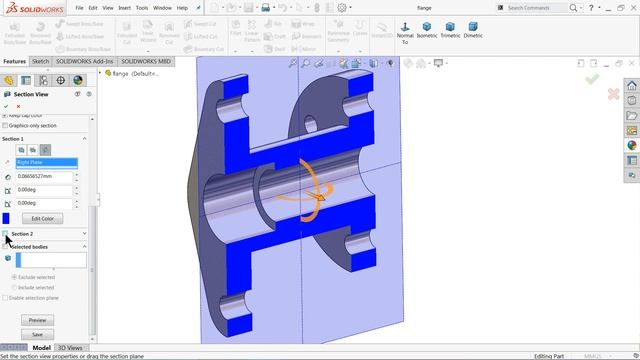Open the Insert menu
640x360 pixels.
(124, 8)
